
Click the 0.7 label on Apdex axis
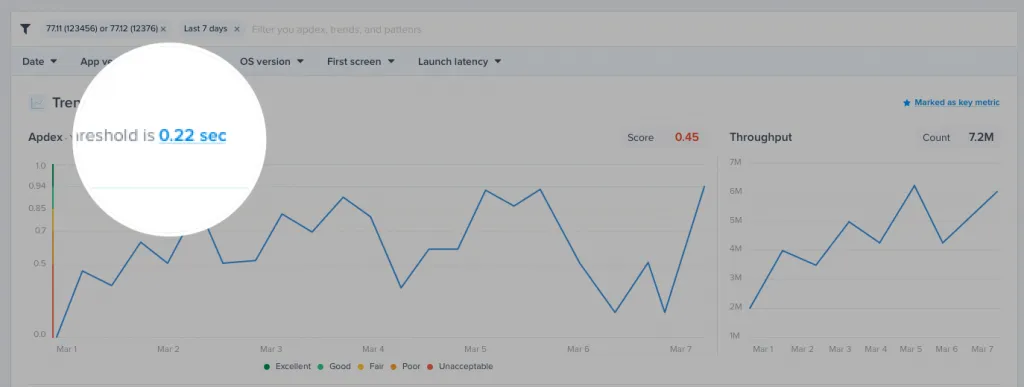(x=40, y=230)
